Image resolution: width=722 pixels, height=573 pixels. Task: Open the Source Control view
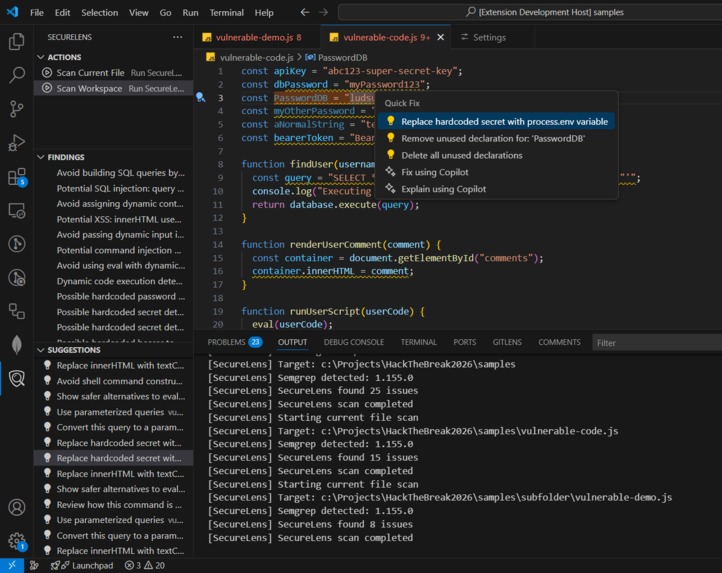pos(17,109)
